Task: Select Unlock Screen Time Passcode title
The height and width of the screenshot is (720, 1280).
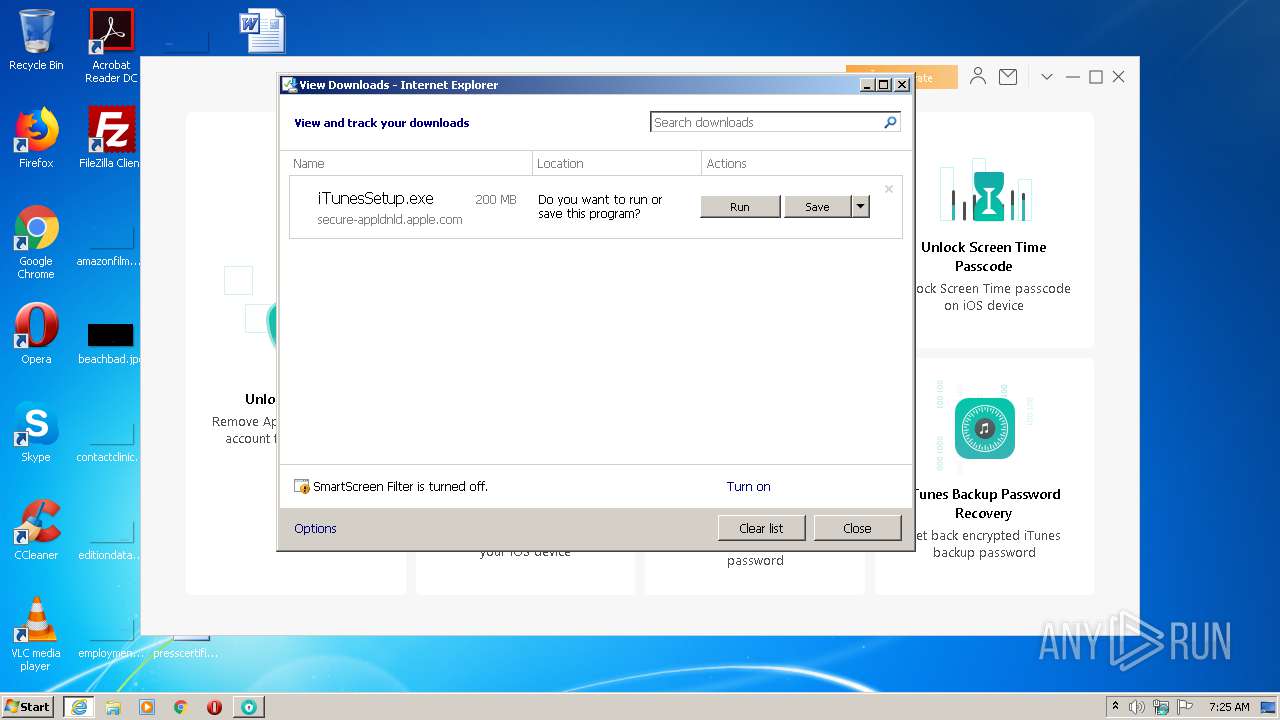Action: [984, 257]
